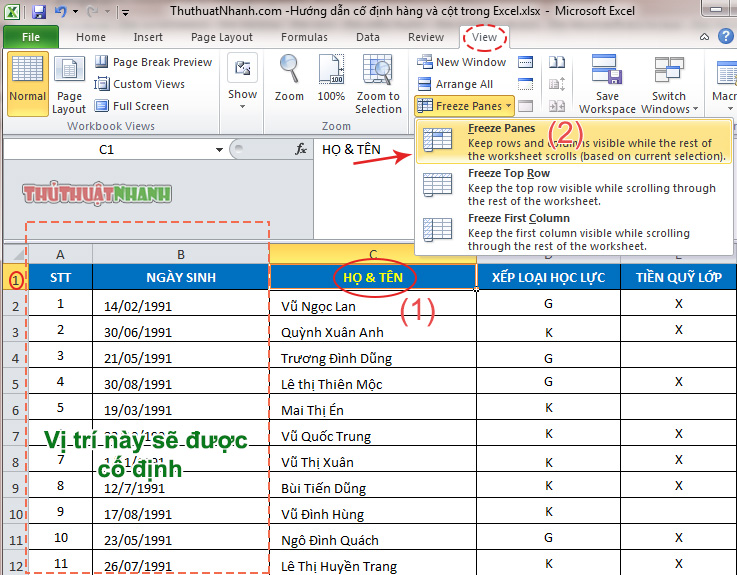Select the HỌ & TÊN header cell
Image resolution: width=737 pixels, height=575 pixels.
coord(373,277)
